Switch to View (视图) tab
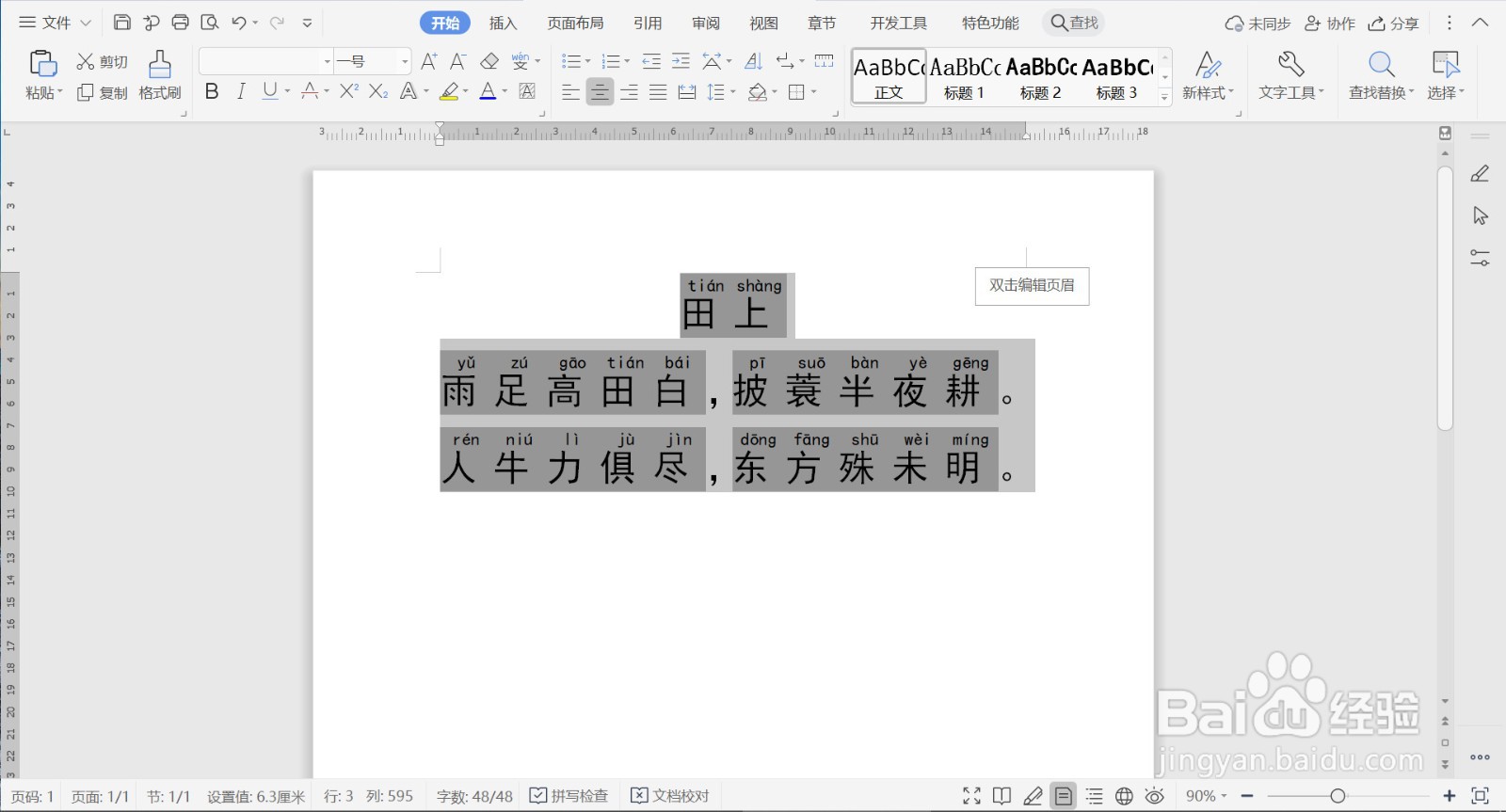Image resolution: width=1506 pixels, height=812 pixels. click(x=764, y=23)
